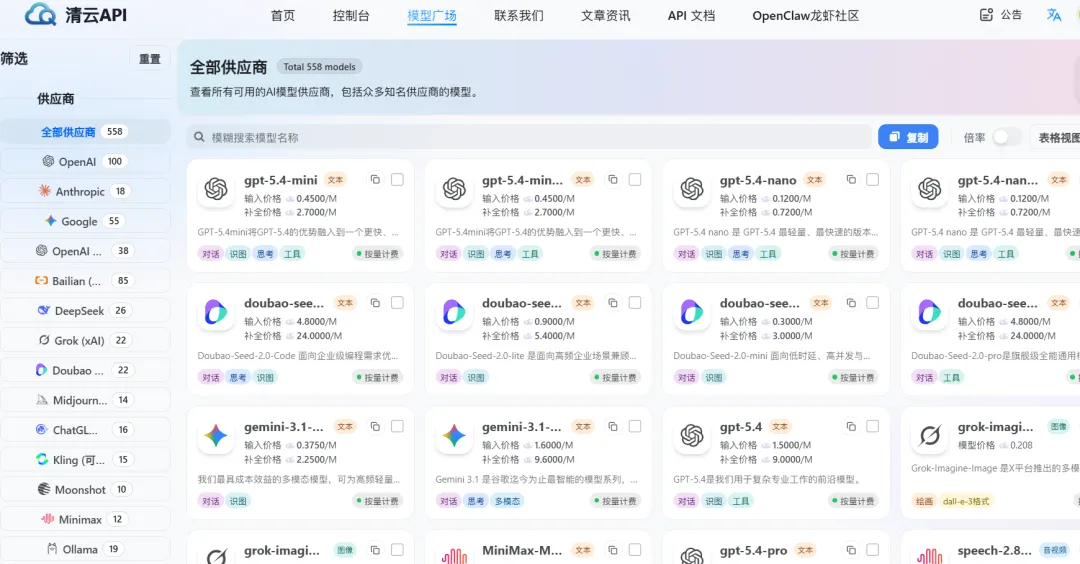
Task: Tick checkbox on gemini card priced 0.3750/M
Action: 397,427
